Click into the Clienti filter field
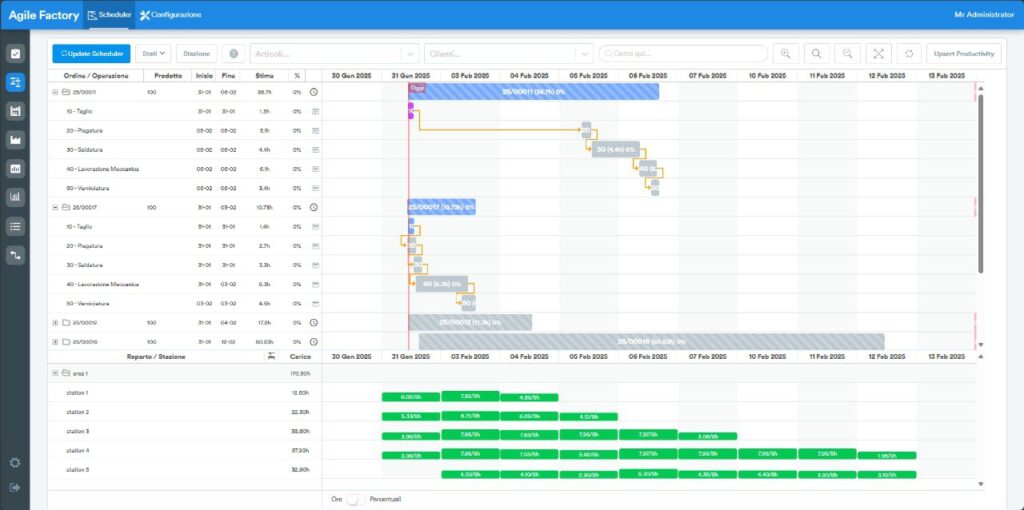Viewport: 1024px width, 510px height. pyautogui.click(x=500, y=54)
